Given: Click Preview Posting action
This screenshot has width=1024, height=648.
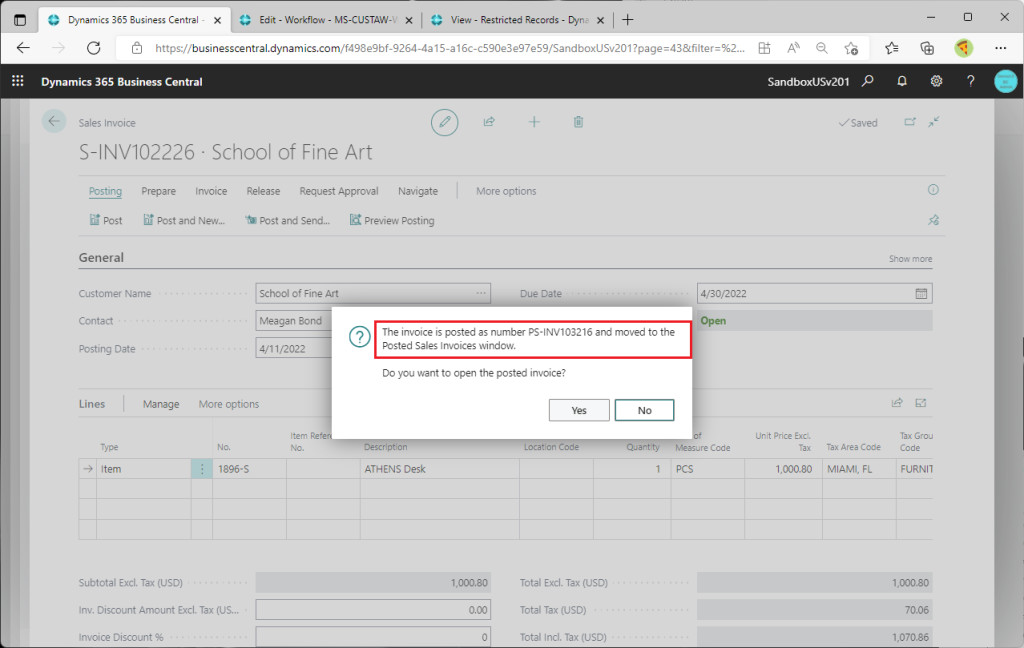Looking at the screenshot, I should pyautogui.click(x=392, y=220).
